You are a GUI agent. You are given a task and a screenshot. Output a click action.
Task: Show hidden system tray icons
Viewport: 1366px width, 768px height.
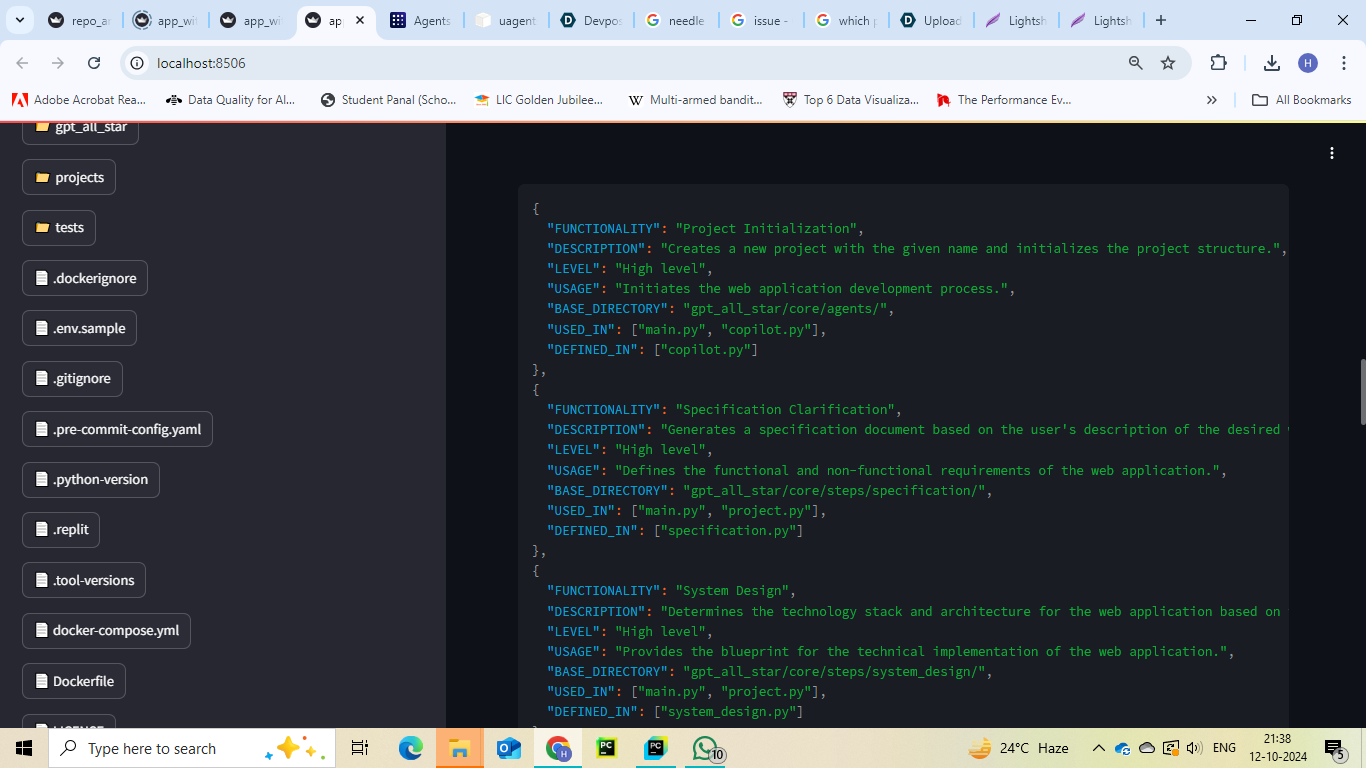(x=1098, y=748)
